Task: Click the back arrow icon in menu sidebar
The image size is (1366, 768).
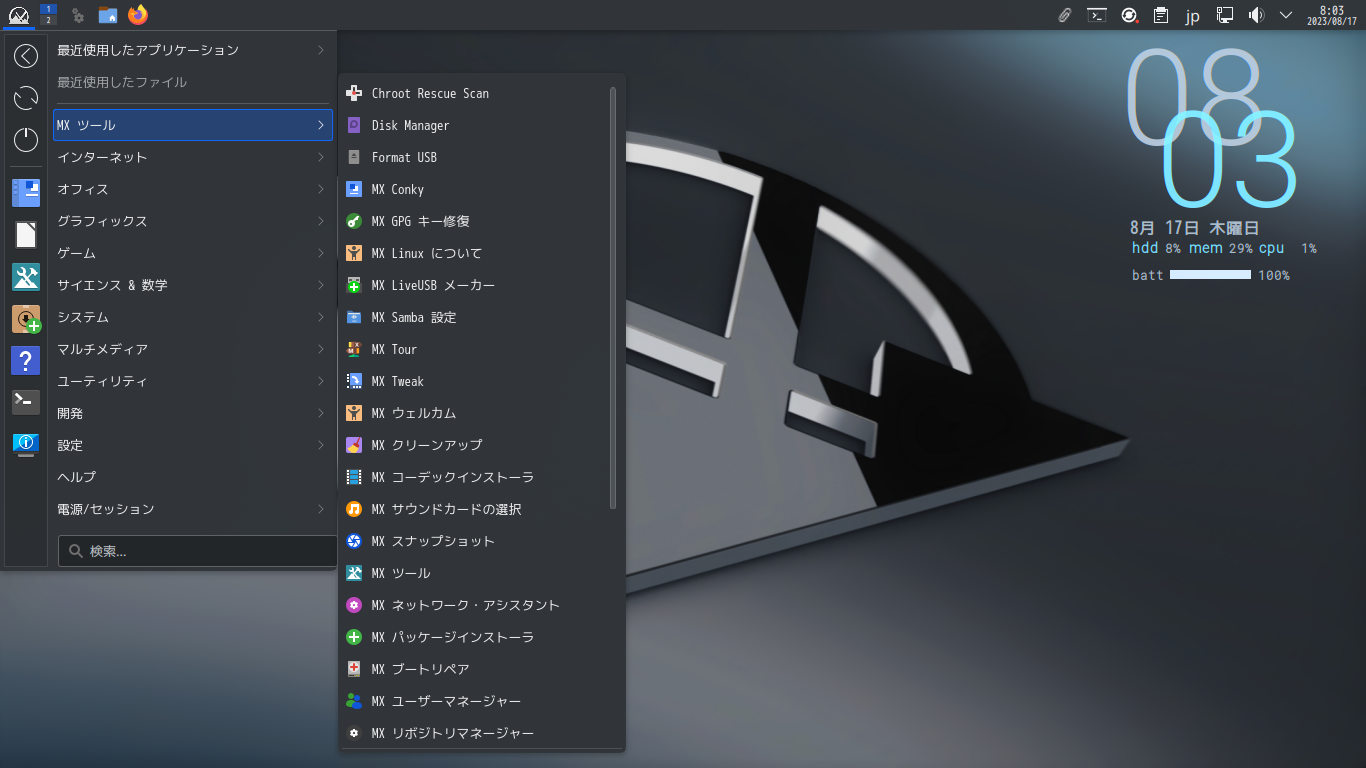Action: point(26,56)
